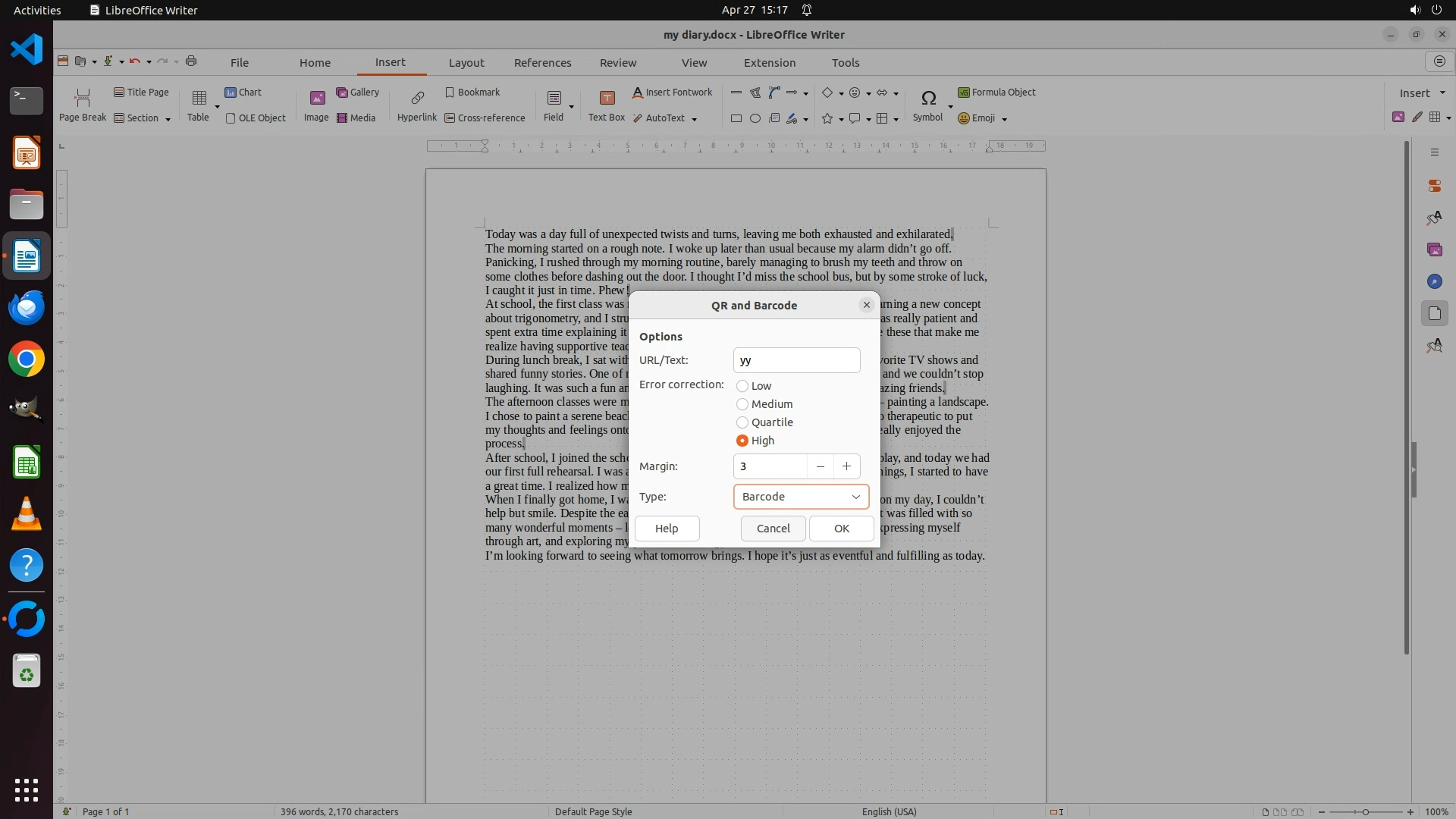1456x819 pixels.
Task: Click the Page Break icon
Action: click(x=83, y=98)
